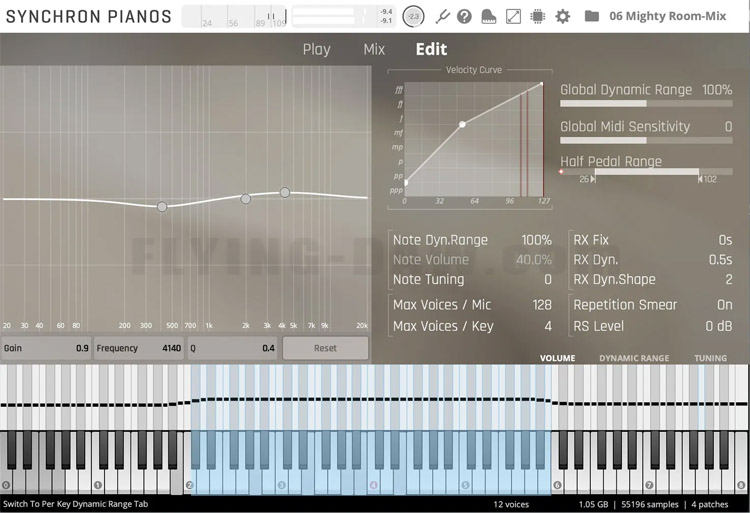Image resolution: width=750 pixels, height=513 pixels.
Task: Click the RS Level 0 dB value
Action: point(719,326)
